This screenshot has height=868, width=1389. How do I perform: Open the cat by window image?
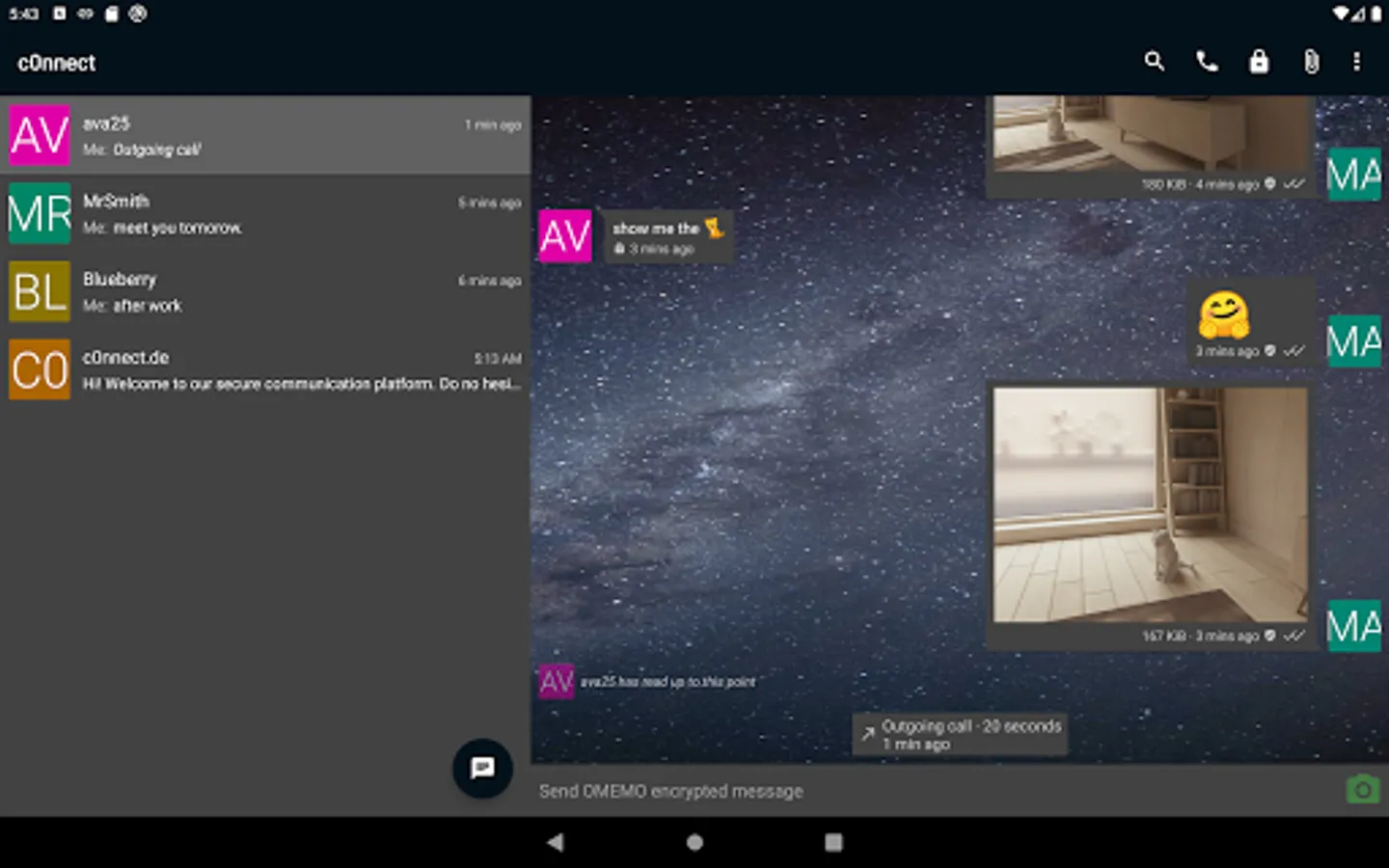[1150, 505]
